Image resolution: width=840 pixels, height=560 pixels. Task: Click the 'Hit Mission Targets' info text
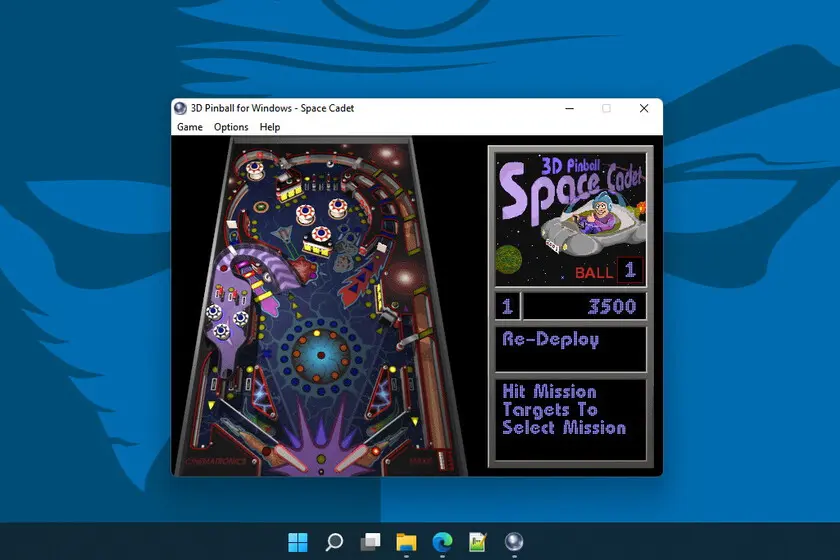[x=564, y=410]
